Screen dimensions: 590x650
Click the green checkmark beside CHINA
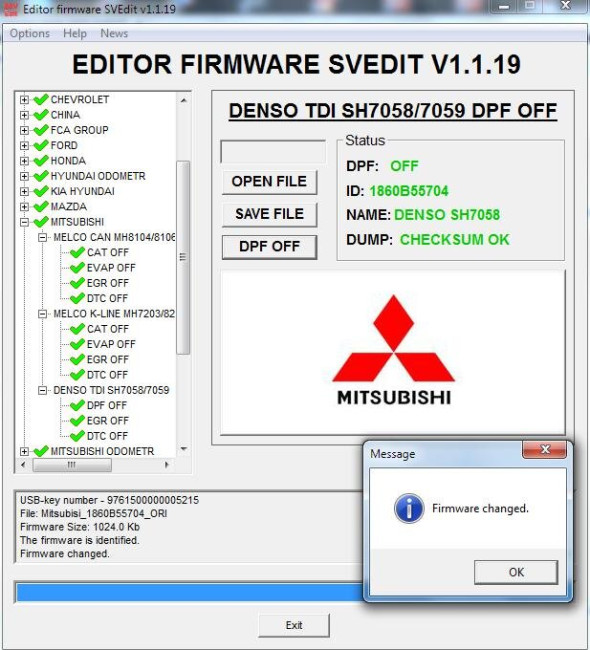point(41,115)
